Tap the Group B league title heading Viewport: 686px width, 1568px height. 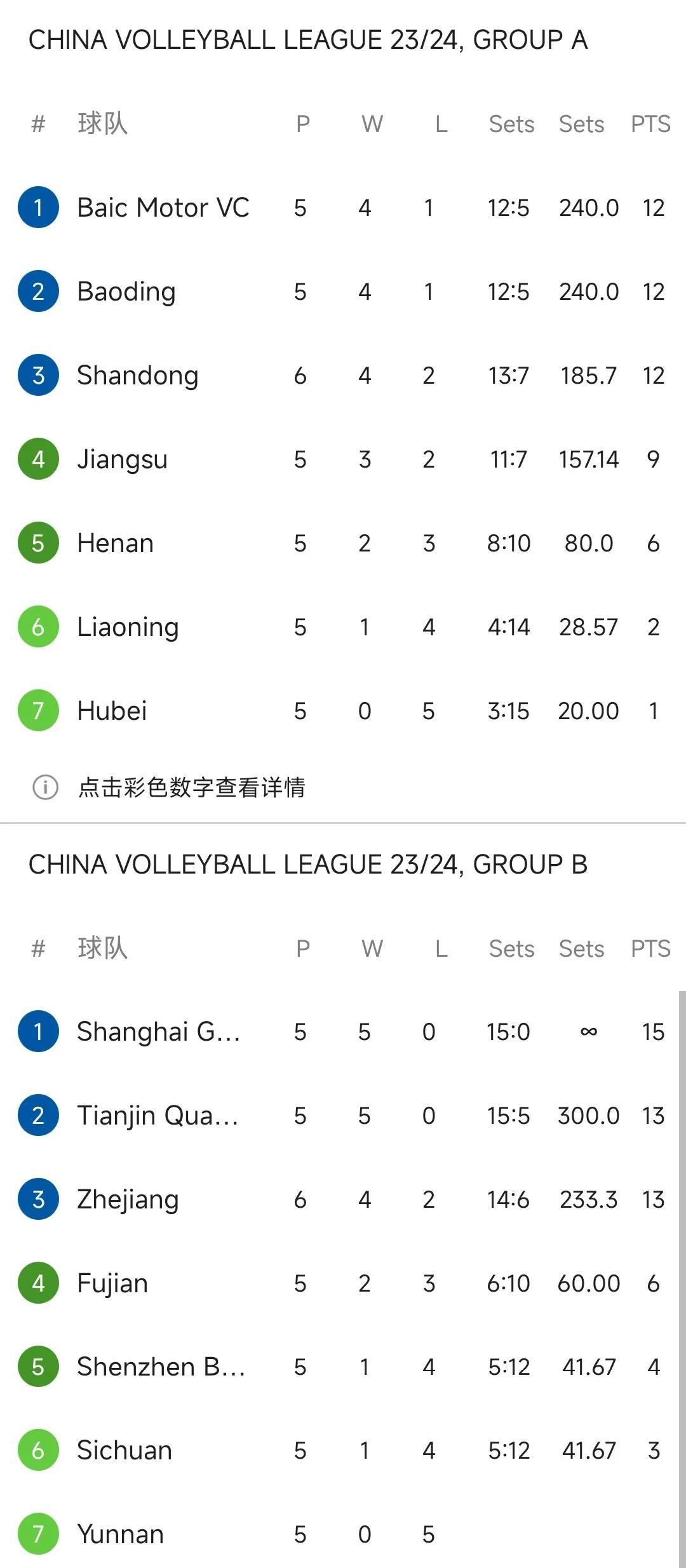pos(308,865)
